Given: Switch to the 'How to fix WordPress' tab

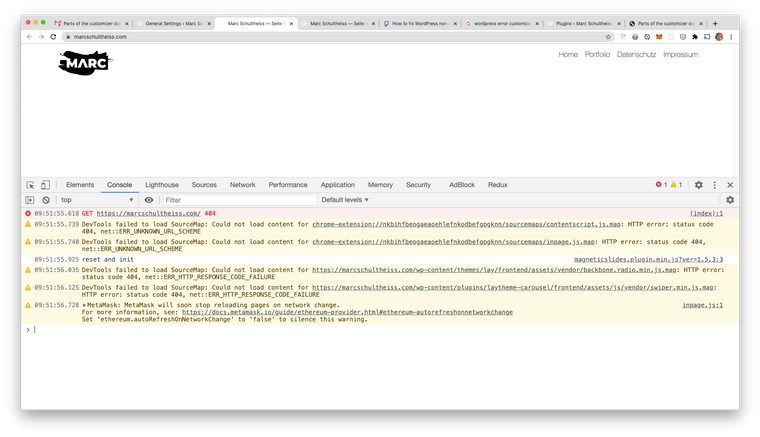Looking at the screenshot, I should click(x=419, y=23).
